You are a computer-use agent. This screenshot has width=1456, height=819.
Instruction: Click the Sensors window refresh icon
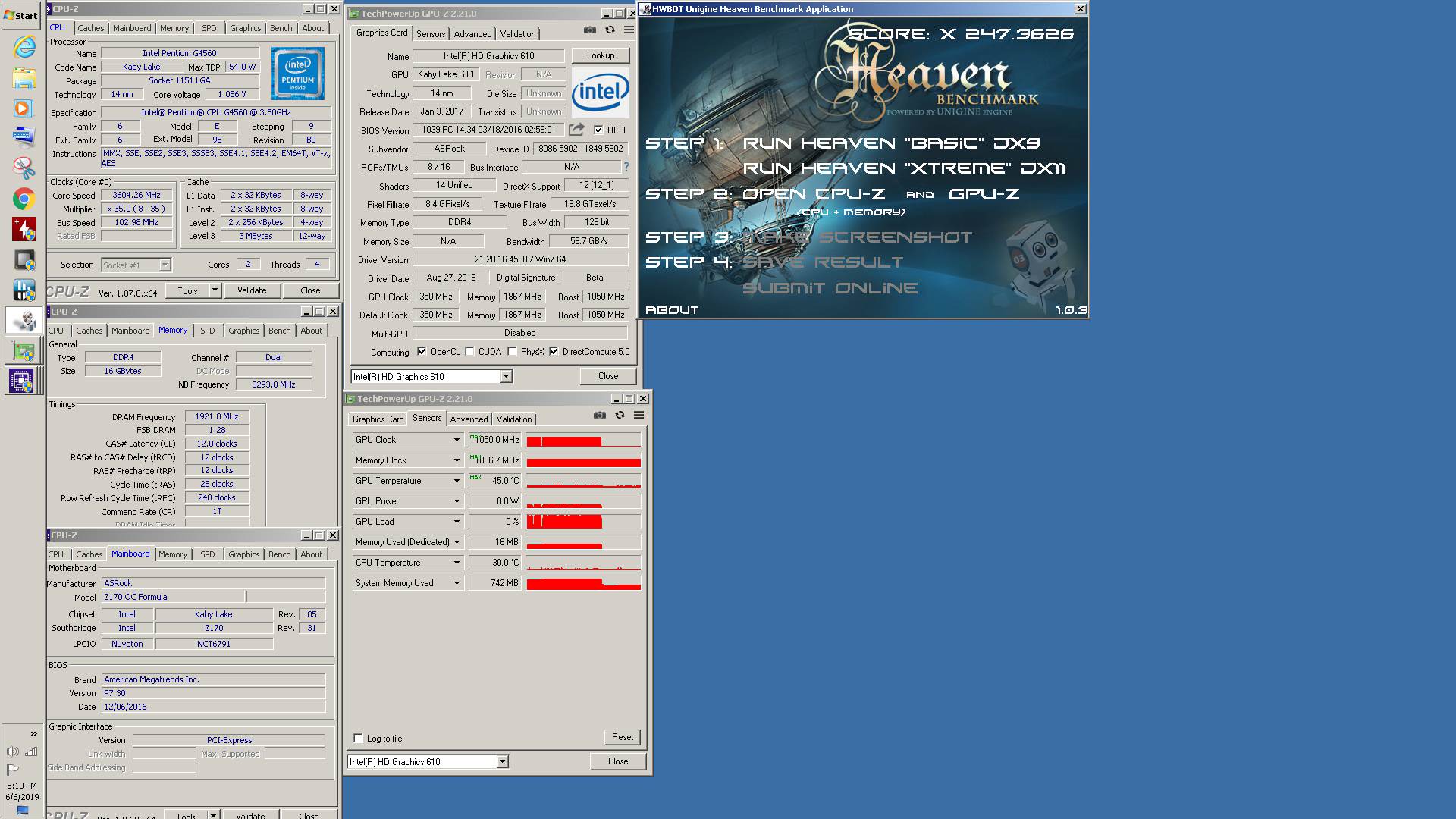pos(620,416)
